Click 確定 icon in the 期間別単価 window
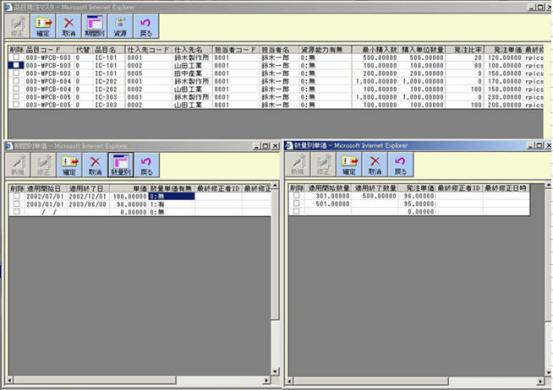This screenshot has height=390, width=553. point(69,165)
